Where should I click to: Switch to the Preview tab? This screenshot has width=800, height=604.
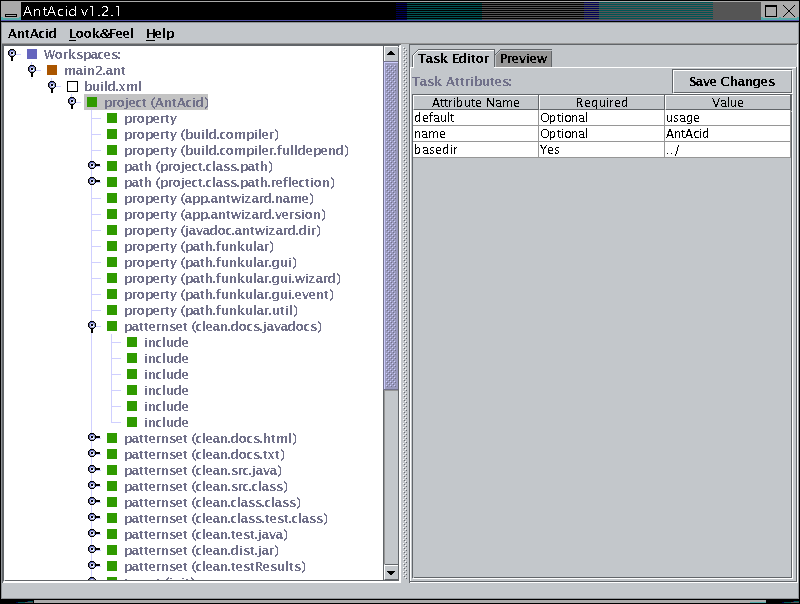click(x=523, y=58)
